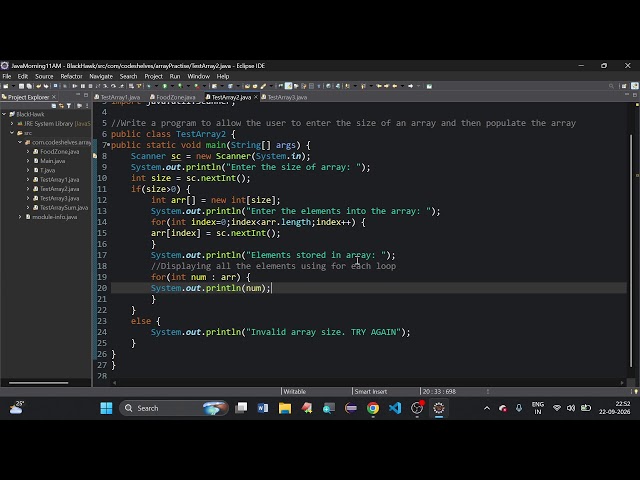Screen dimensions: 640x480
Task: Click the Back navigation arrow in toolbar
Action: (395, 86)
